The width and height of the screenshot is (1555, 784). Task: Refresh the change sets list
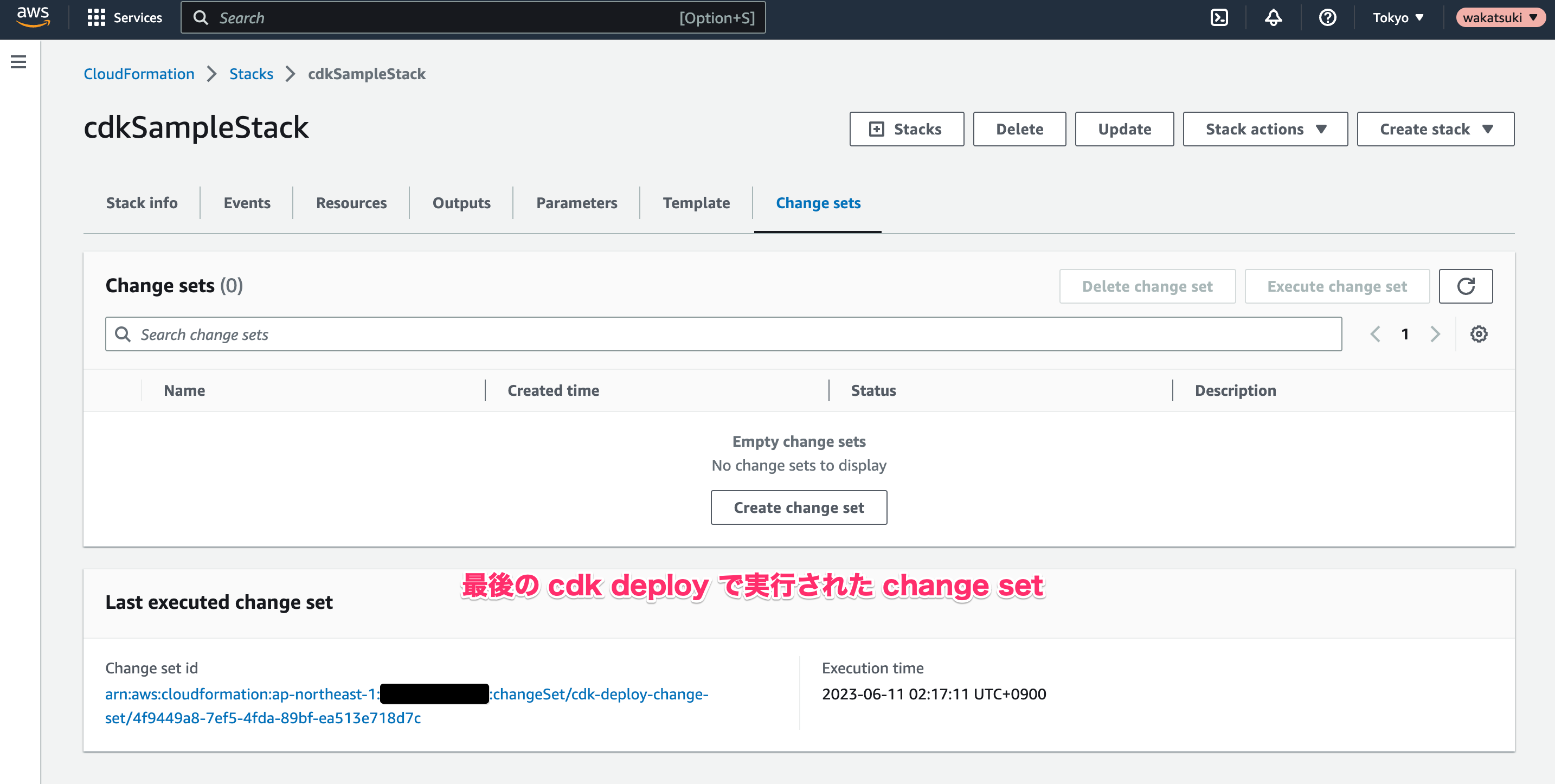click(x=1466, y=286)
